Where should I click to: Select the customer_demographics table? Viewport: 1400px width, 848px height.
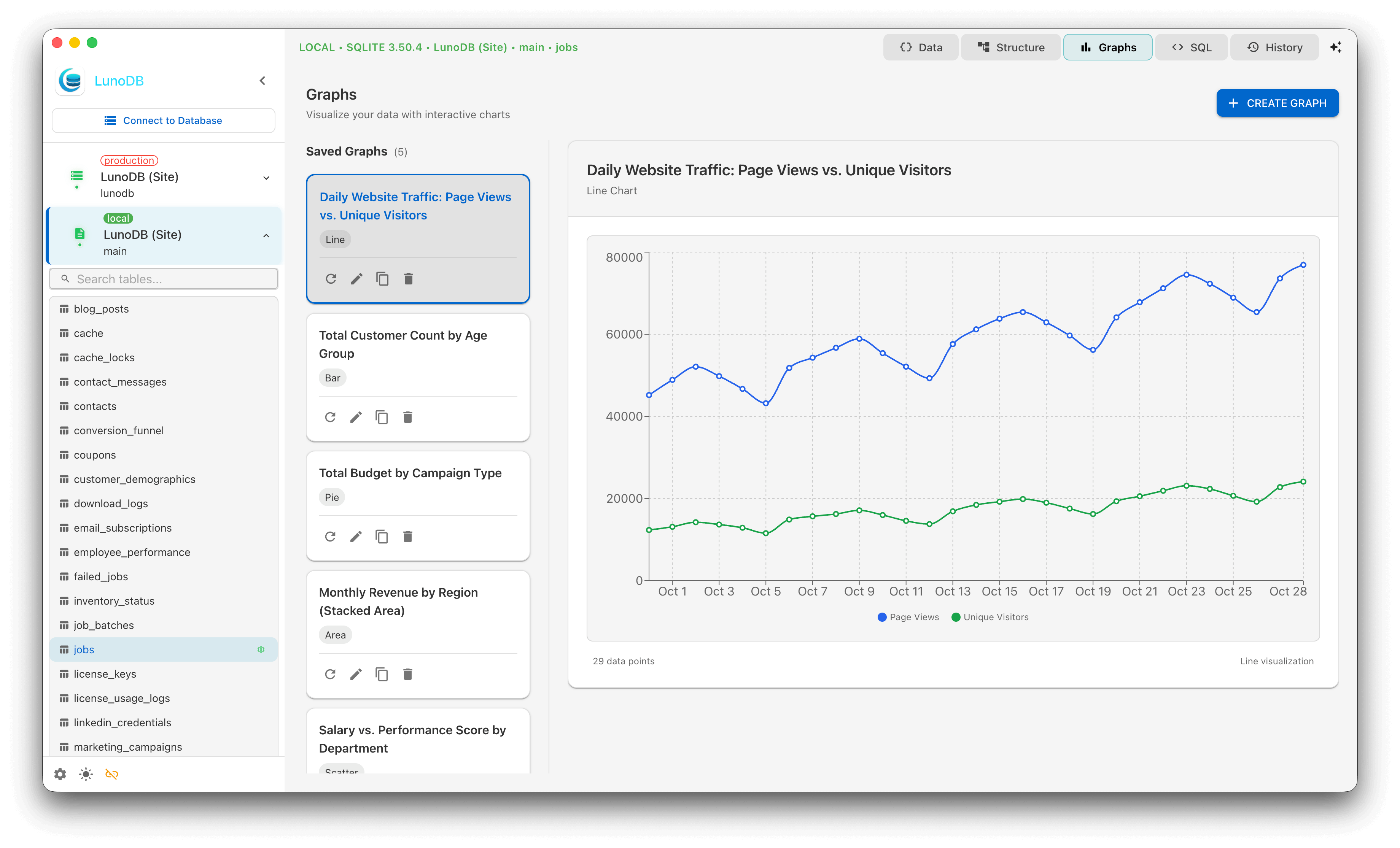coord(134,480)
